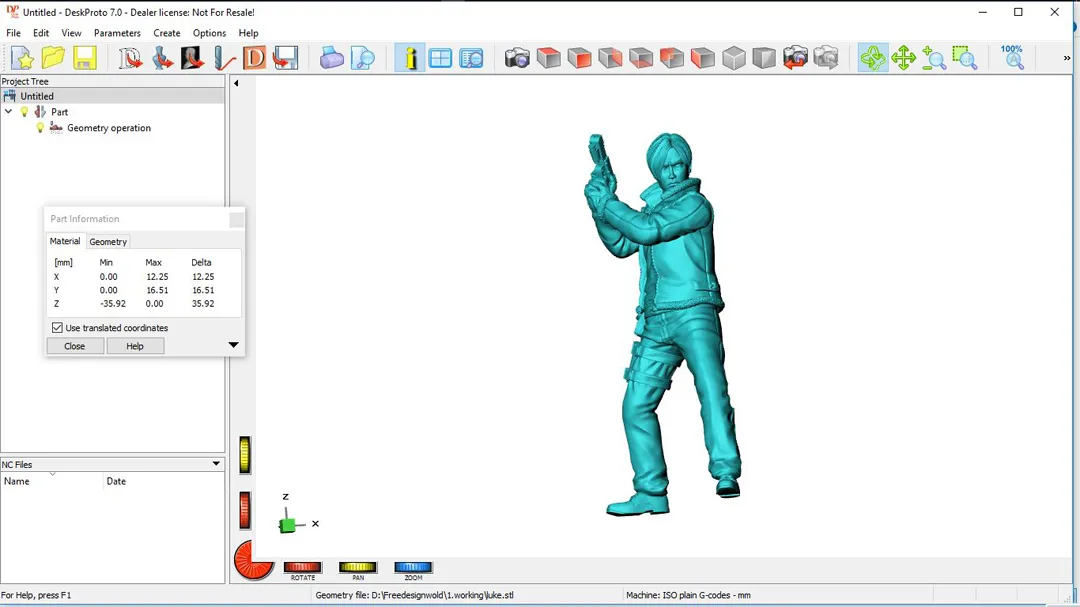The image size is (1080, 607).
Task: Open the File menu
Action: 13,33
